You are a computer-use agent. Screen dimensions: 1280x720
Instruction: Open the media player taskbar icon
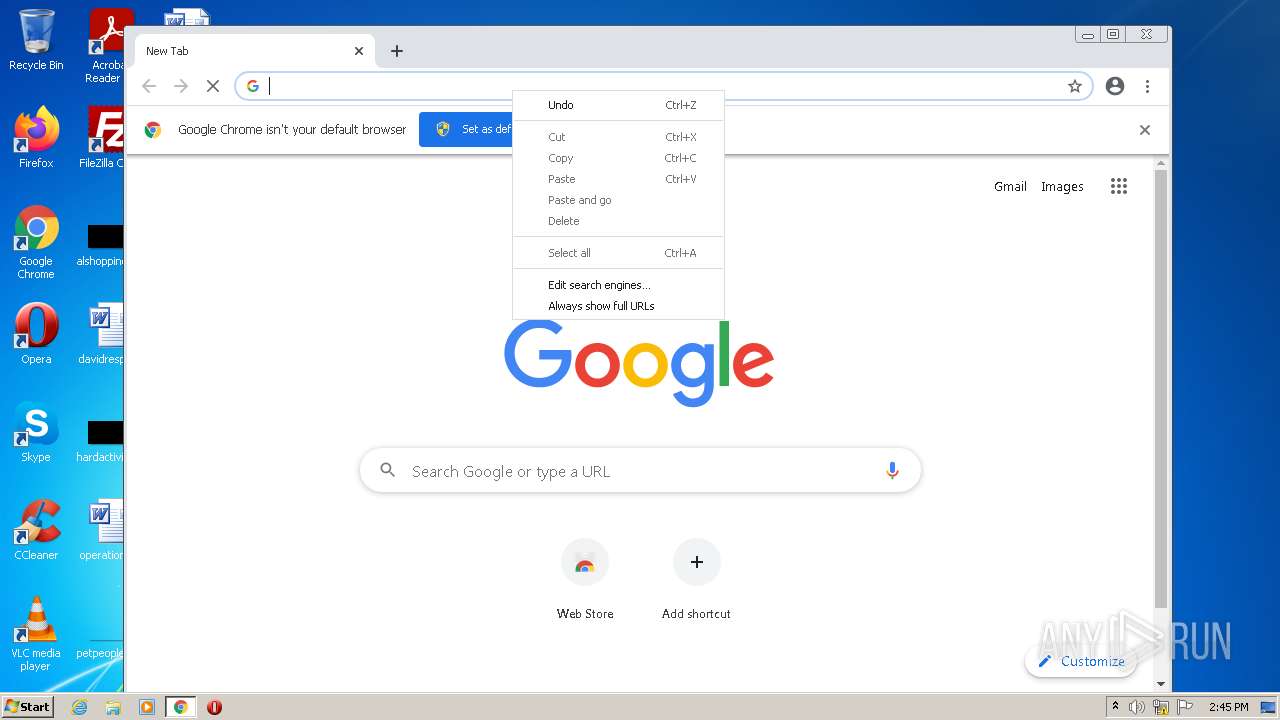click(146, 707)
